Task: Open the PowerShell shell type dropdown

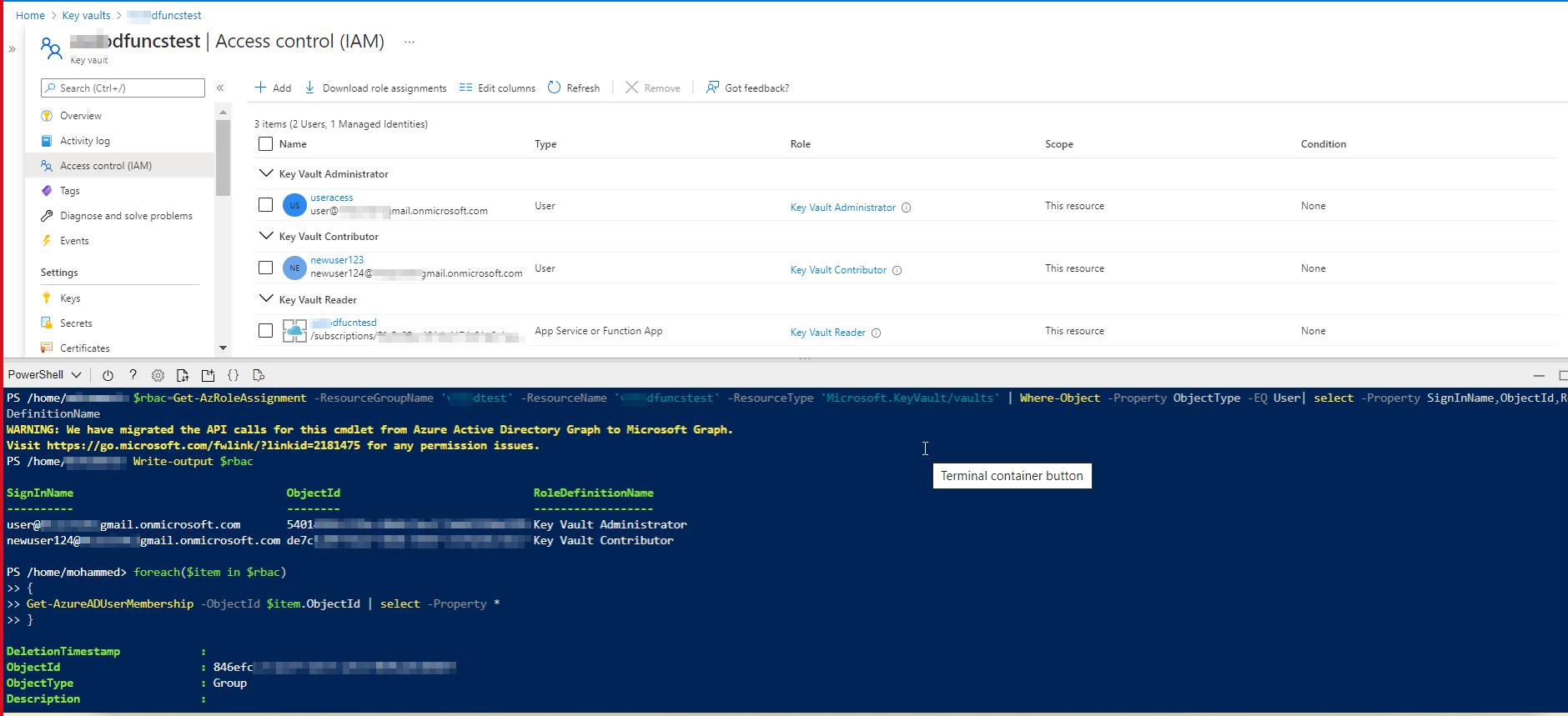Action: [45, 375]
